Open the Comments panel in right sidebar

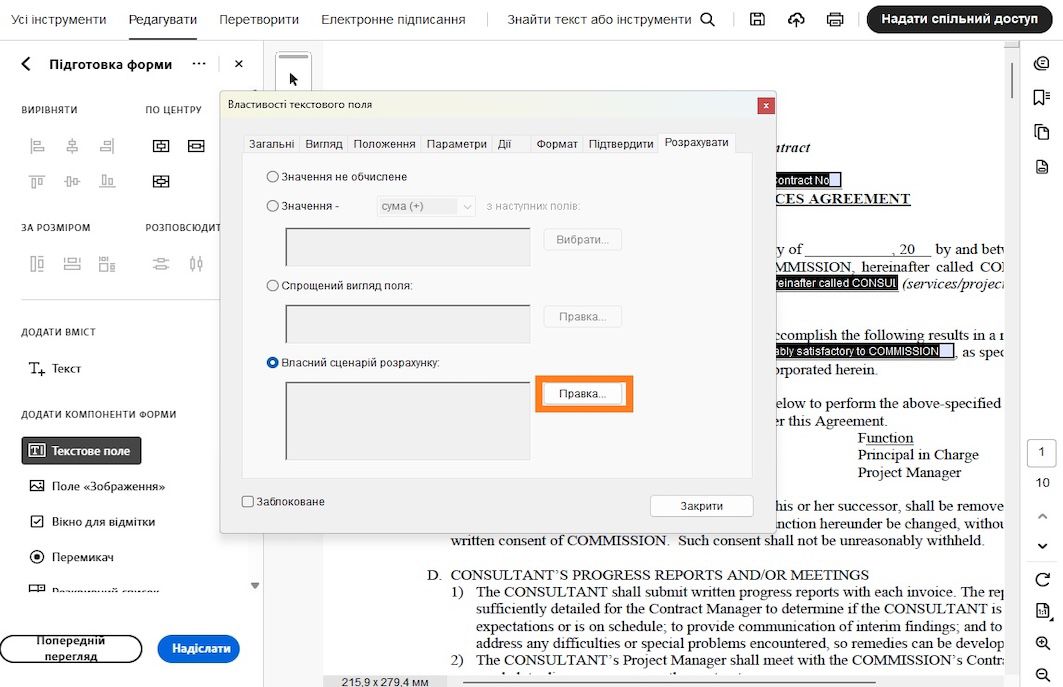pos(1042,62)
